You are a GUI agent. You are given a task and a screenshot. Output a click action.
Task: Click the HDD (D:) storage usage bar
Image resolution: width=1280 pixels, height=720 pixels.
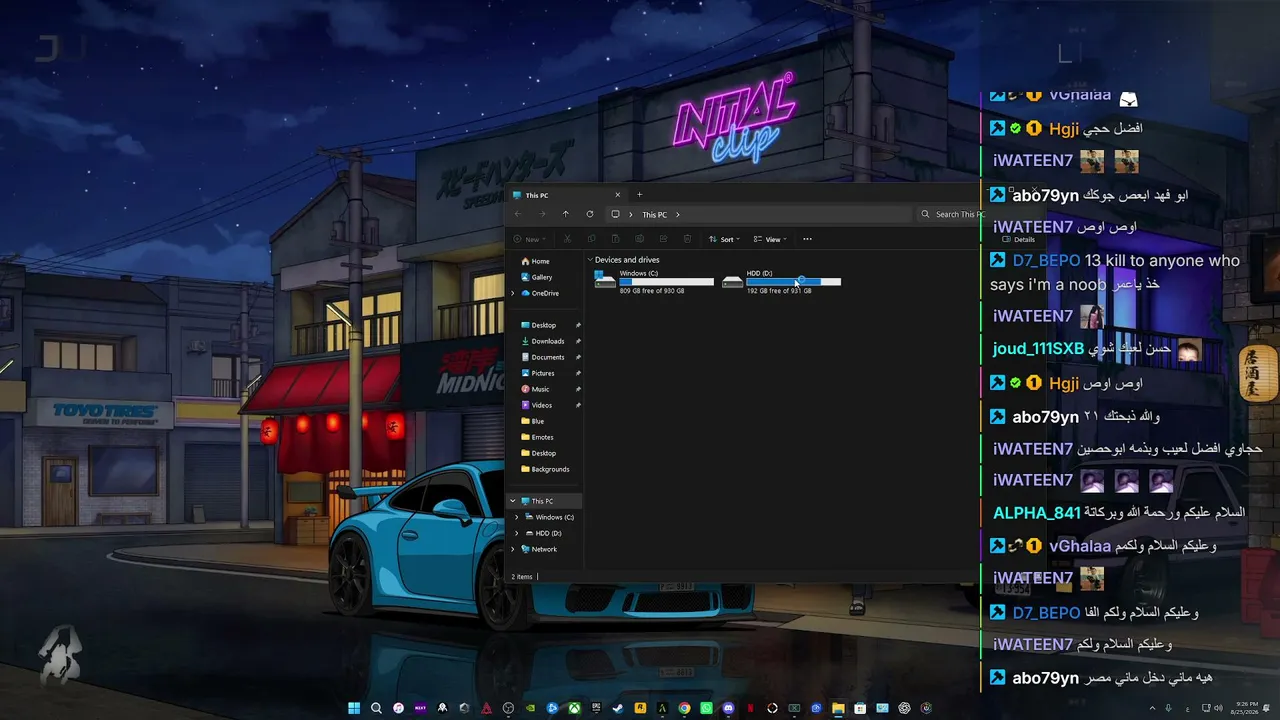pyautogui.click(x=794, y=282)
